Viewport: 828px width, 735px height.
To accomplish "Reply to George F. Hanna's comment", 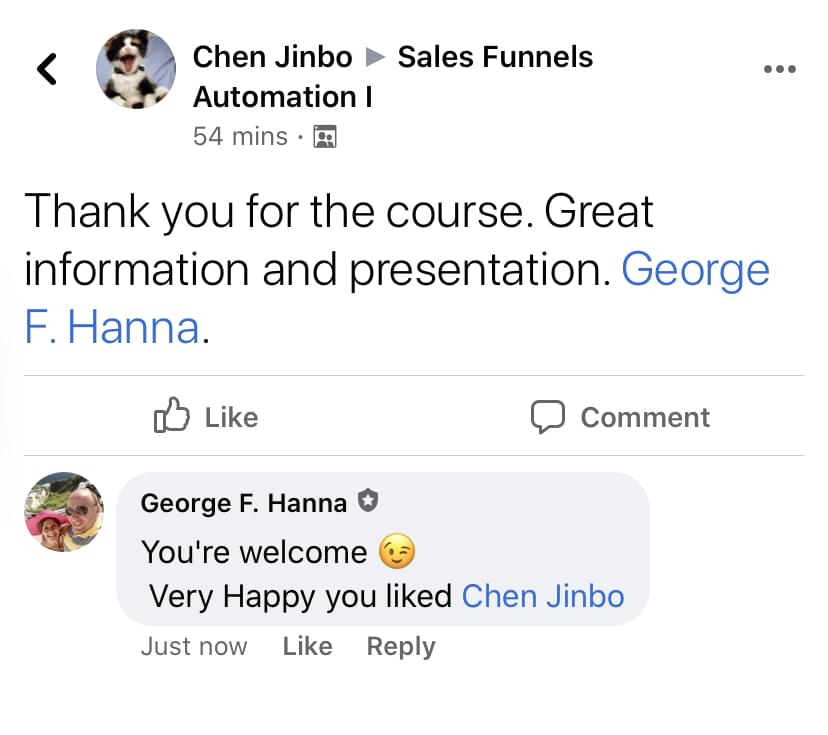I will (x=401, y=647).
